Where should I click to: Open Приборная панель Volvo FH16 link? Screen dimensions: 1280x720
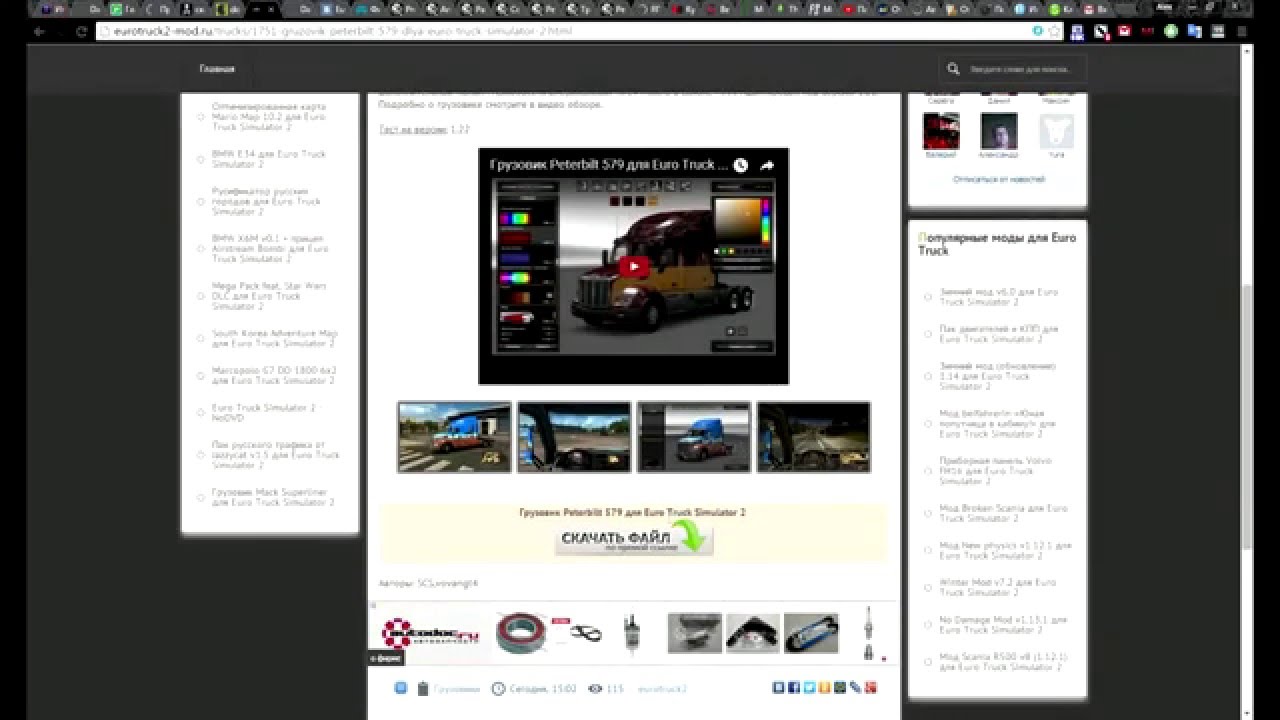click(x=995, y=470)
